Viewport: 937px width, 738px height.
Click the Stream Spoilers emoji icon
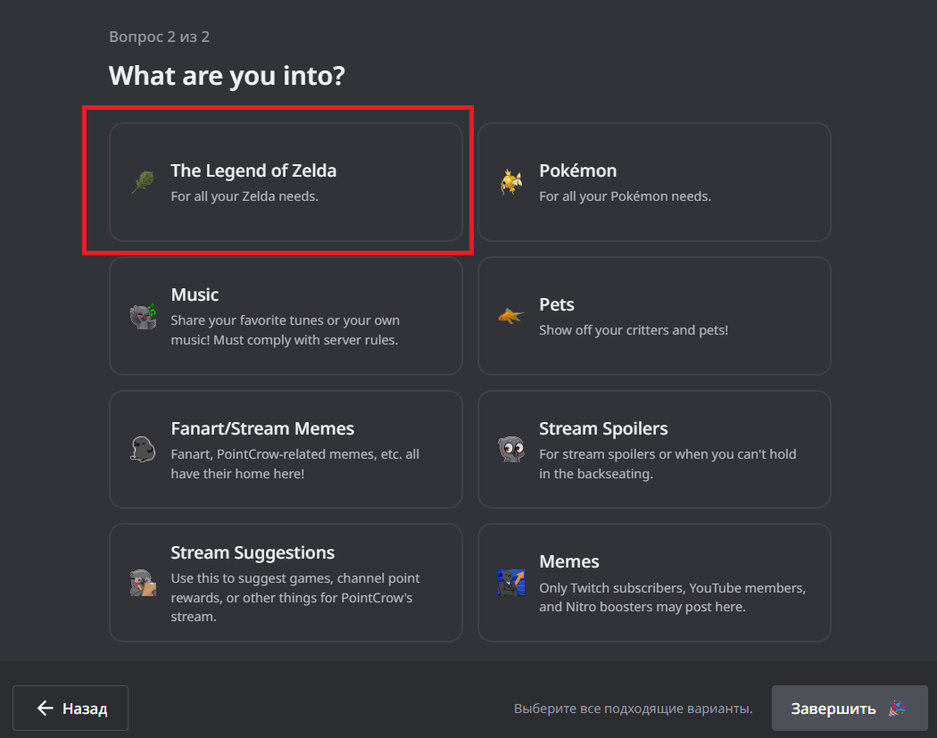511,449
